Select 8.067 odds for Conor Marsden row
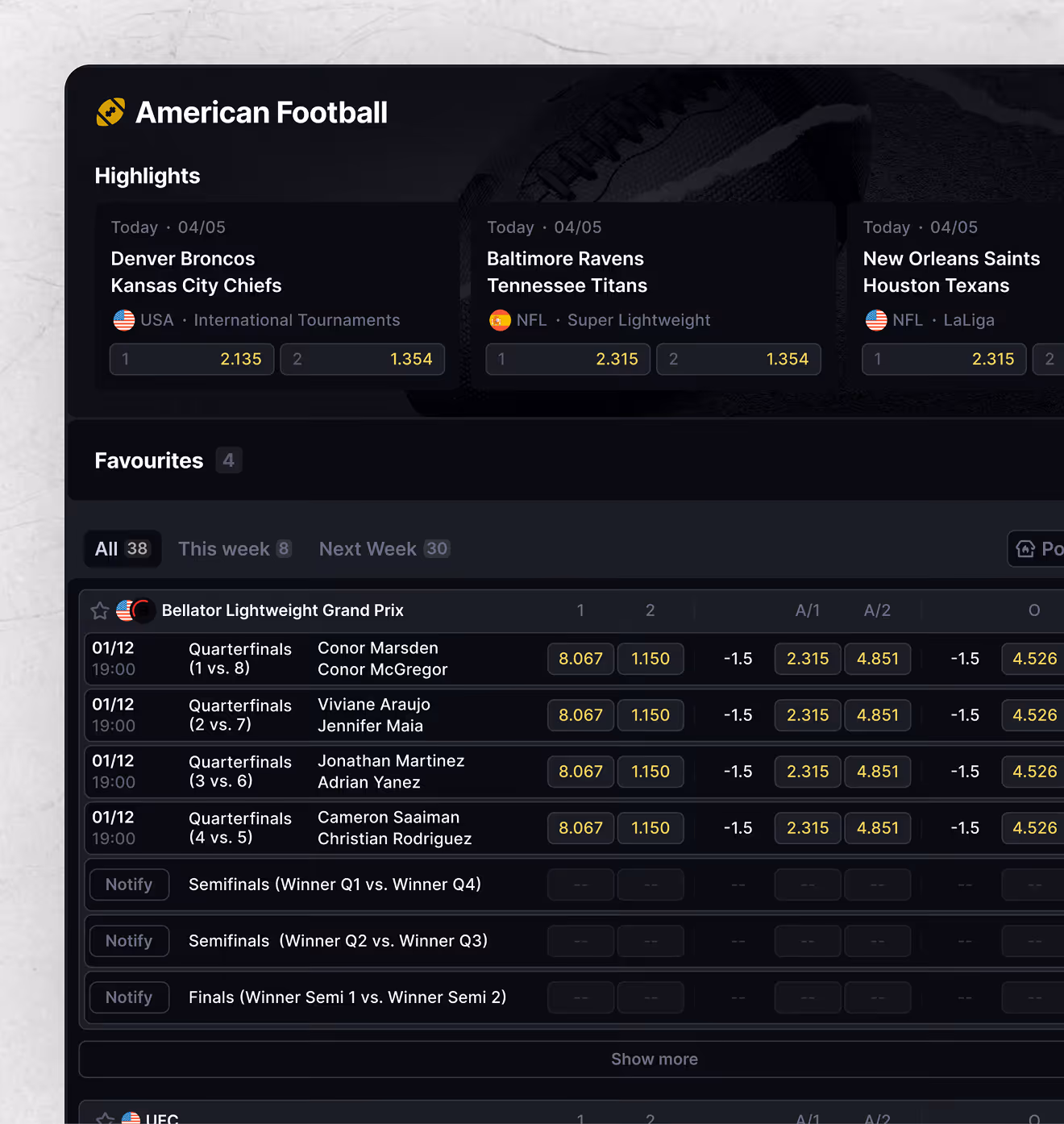This screenshot has width=1064, height=1124. point(581,659)
